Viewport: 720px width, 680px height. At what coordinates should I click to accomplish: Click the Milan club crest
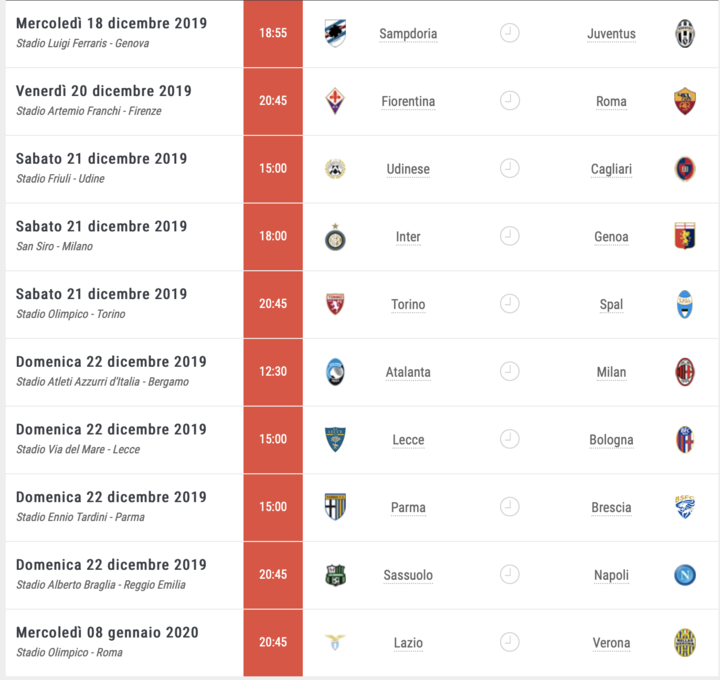pyautogui.click(x=684, y=372)
